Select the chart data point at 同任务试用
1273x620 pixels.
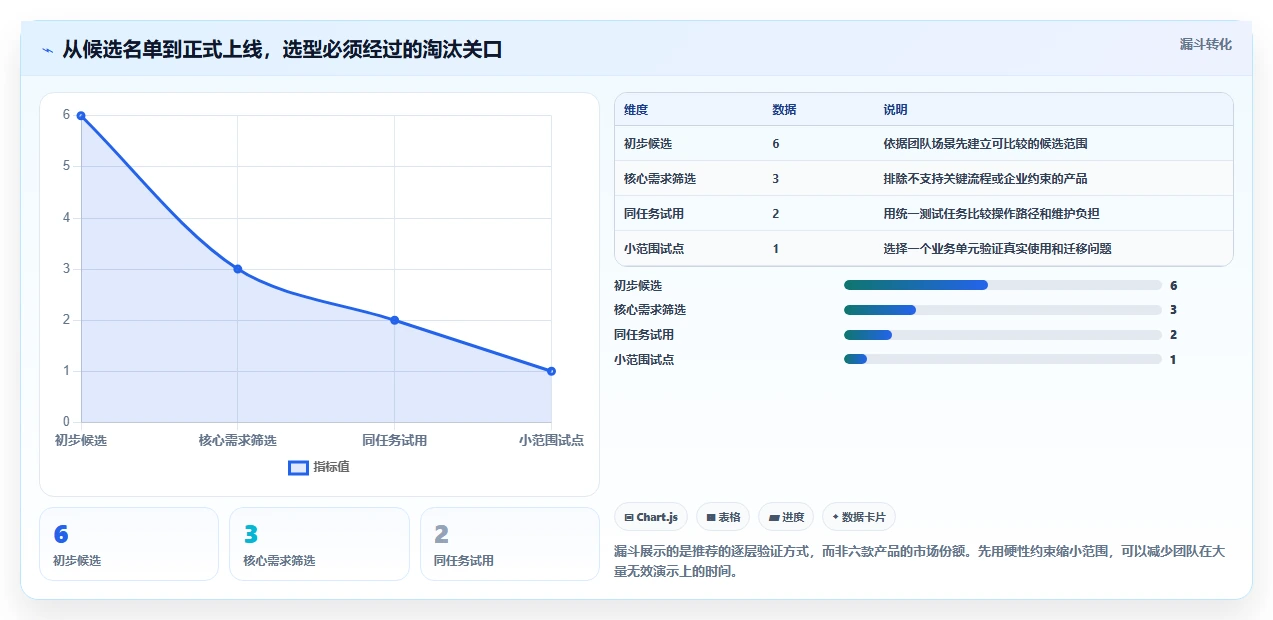coord(395,320)
